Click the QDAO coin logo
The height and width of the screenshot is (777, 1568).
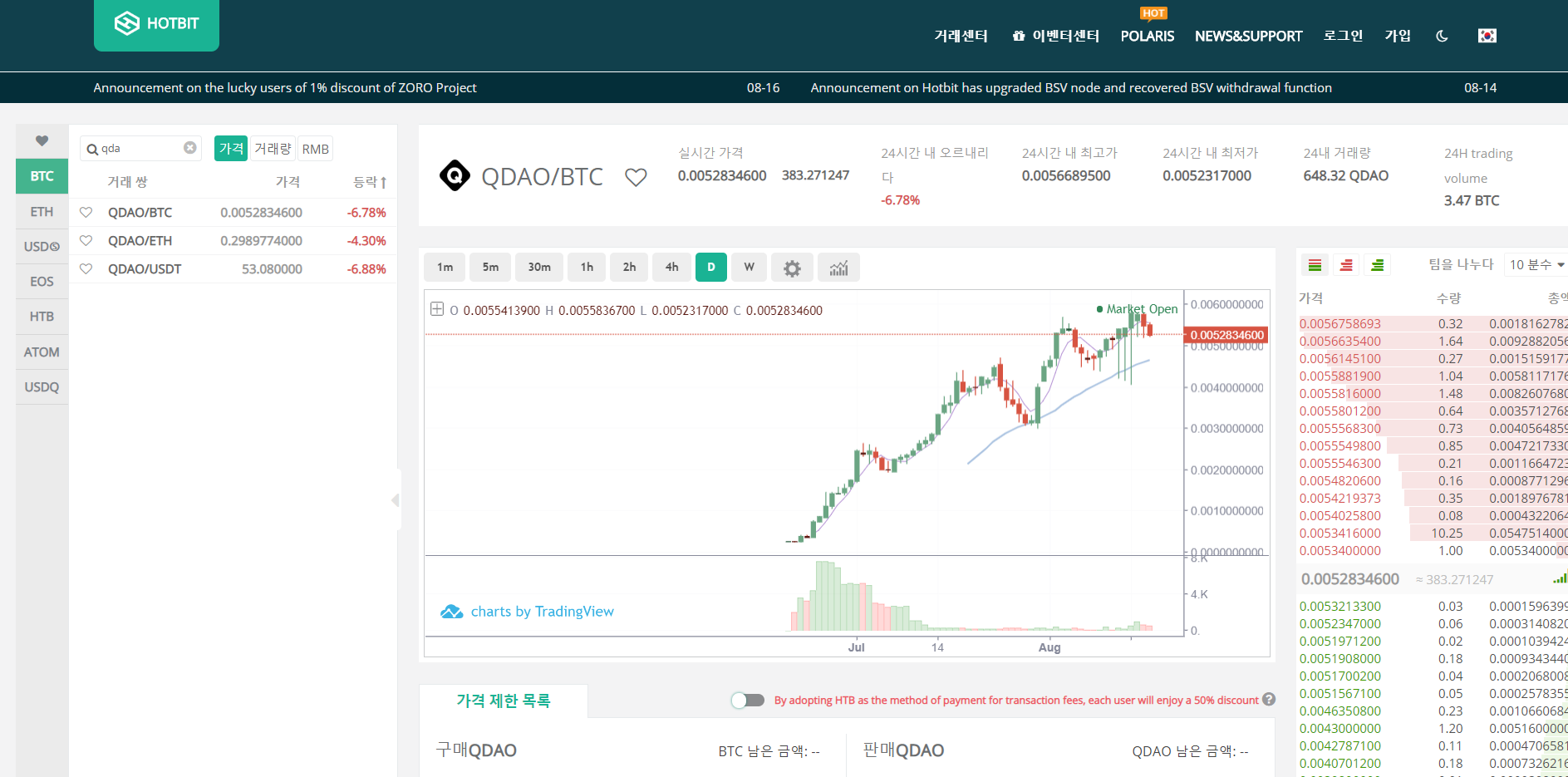click(455, 175)
